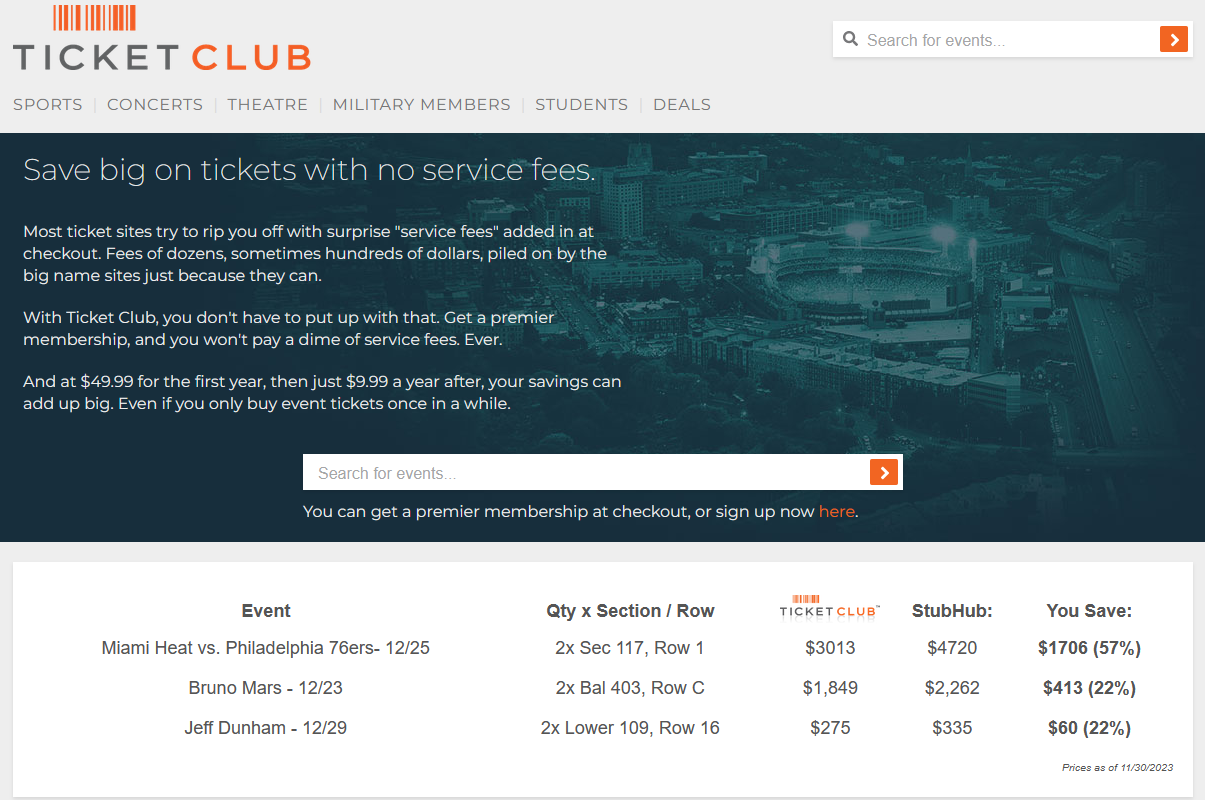Click the $413 (22%) savings amount
Screen dimensions: 1205x800
[x=1089, y=688]
